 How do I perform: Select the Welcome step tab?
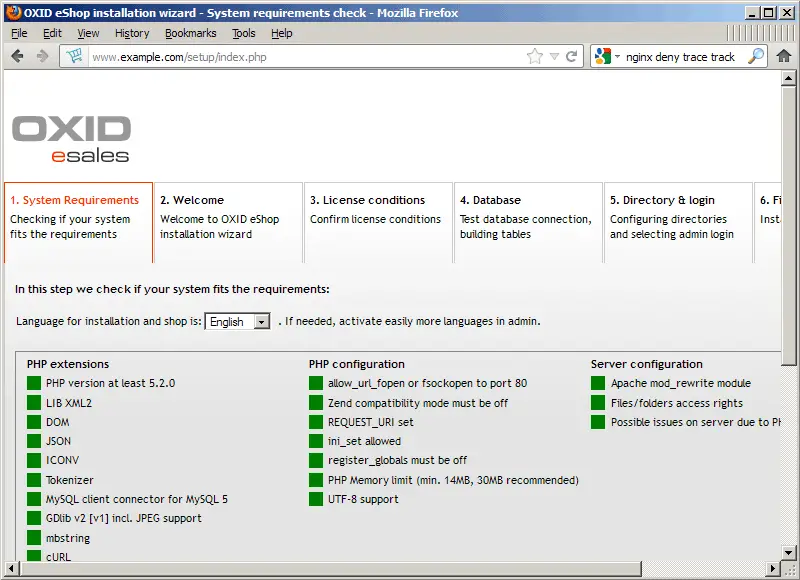point(229,222)
